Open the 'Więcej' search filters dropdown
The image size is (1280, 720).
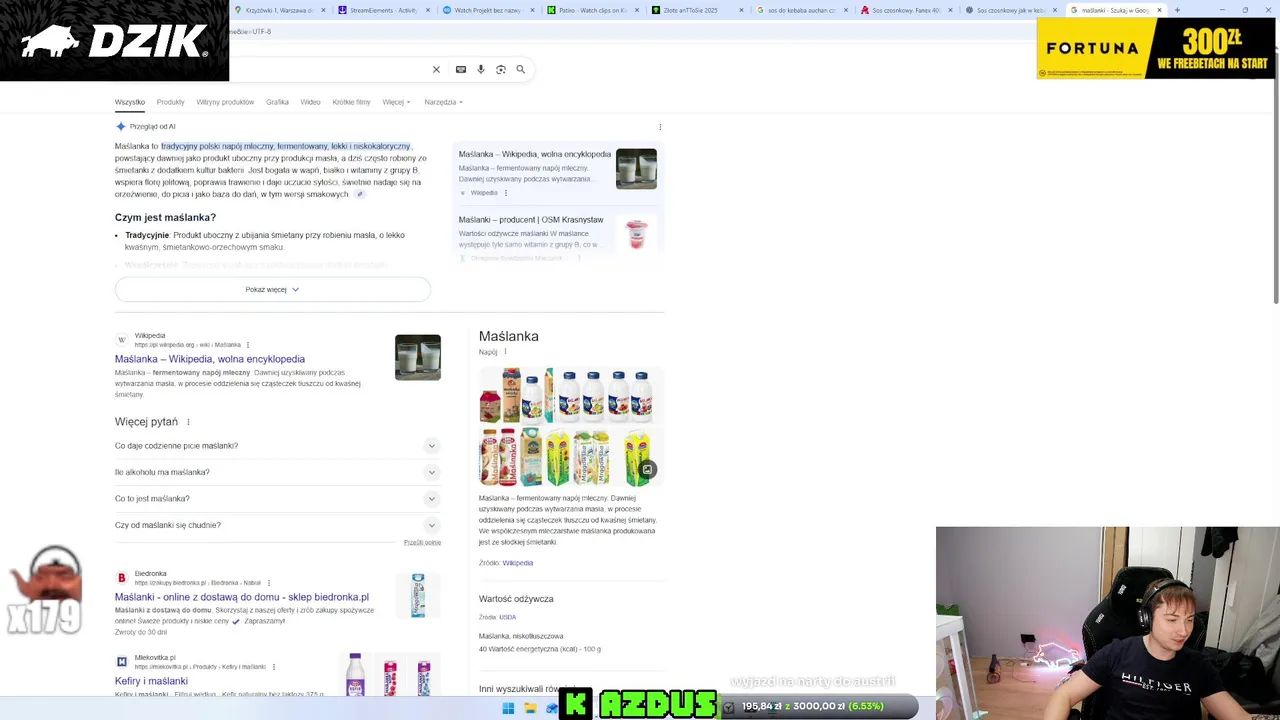coord(396,102)
